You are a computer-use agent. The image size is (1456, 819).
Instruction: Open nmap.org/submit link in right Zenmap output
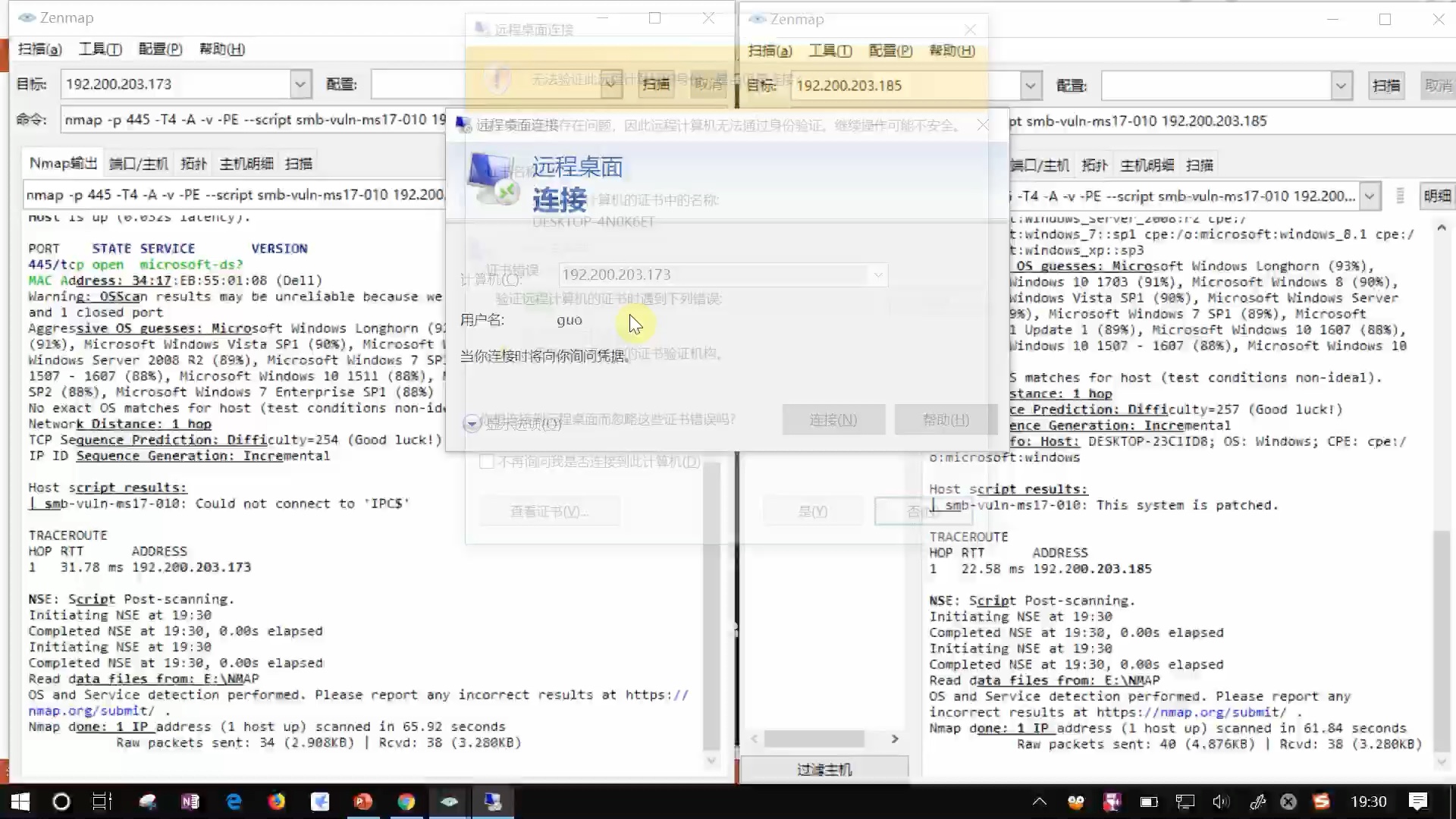pyautogui.click(x=1222, y=712)
